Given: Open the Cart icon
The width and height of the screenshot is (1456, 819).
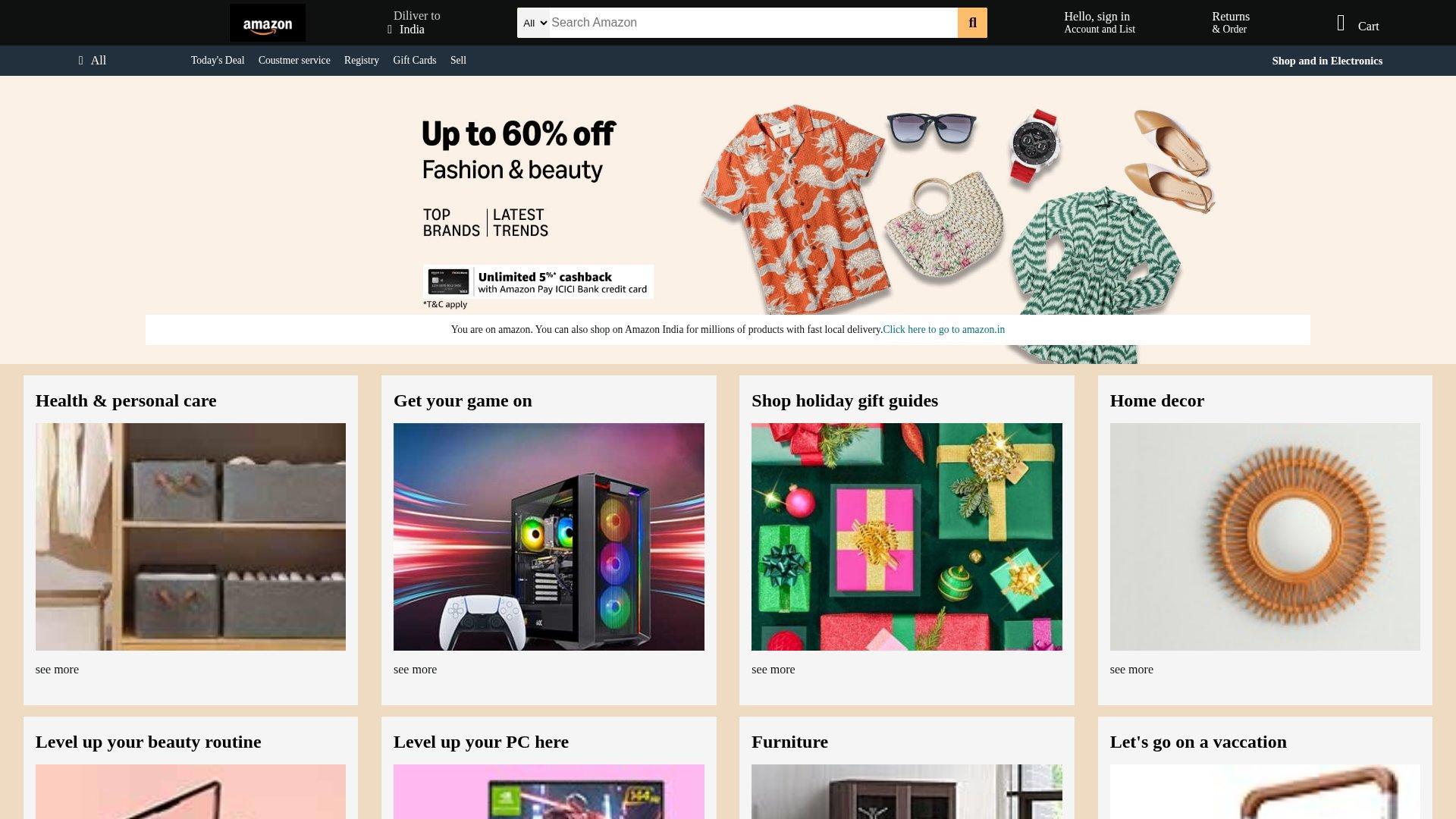Looking at the screenshot, I should 1341,24.
